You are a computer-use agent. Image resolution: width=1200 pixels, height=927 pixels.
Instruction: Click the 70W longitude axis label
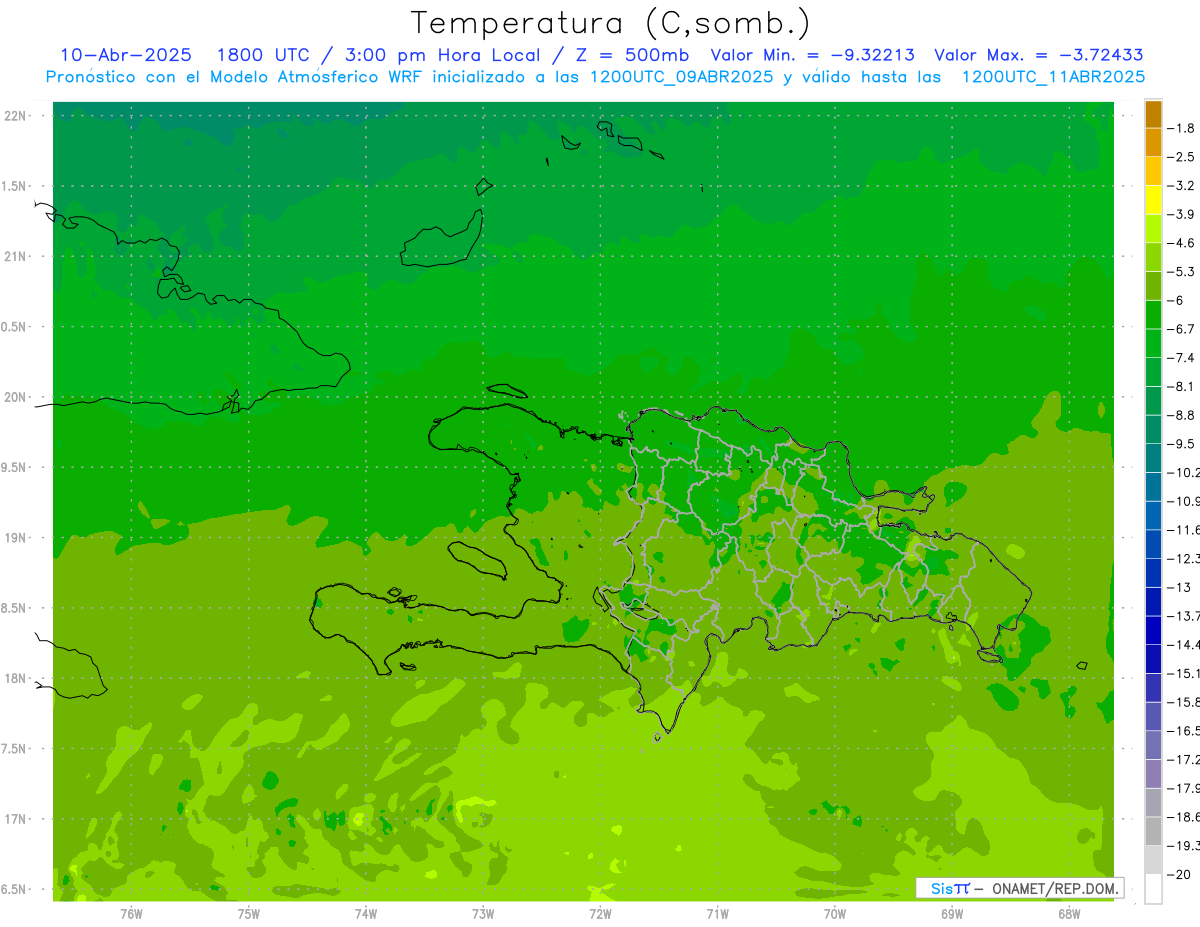pyautogui.click(x=835, y=914)
